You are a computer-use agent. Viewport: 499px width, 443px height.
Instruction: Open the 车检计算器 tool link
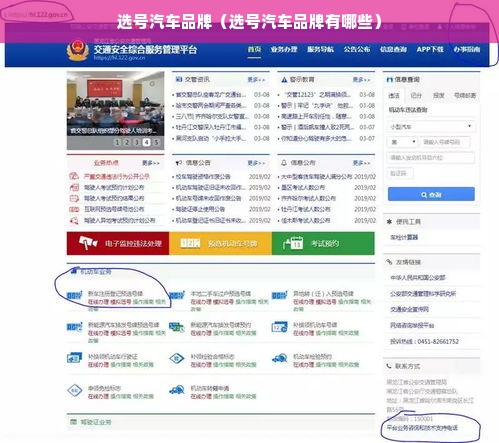pyautogui.click(x=404, y=237)
